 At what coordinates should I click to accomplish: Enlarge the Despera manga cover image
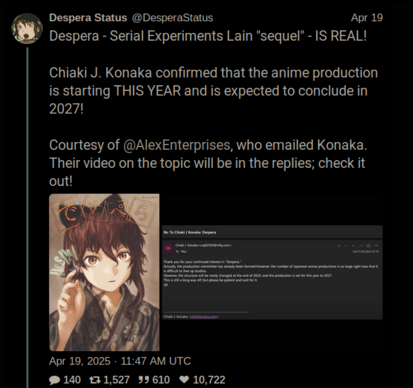104,272
